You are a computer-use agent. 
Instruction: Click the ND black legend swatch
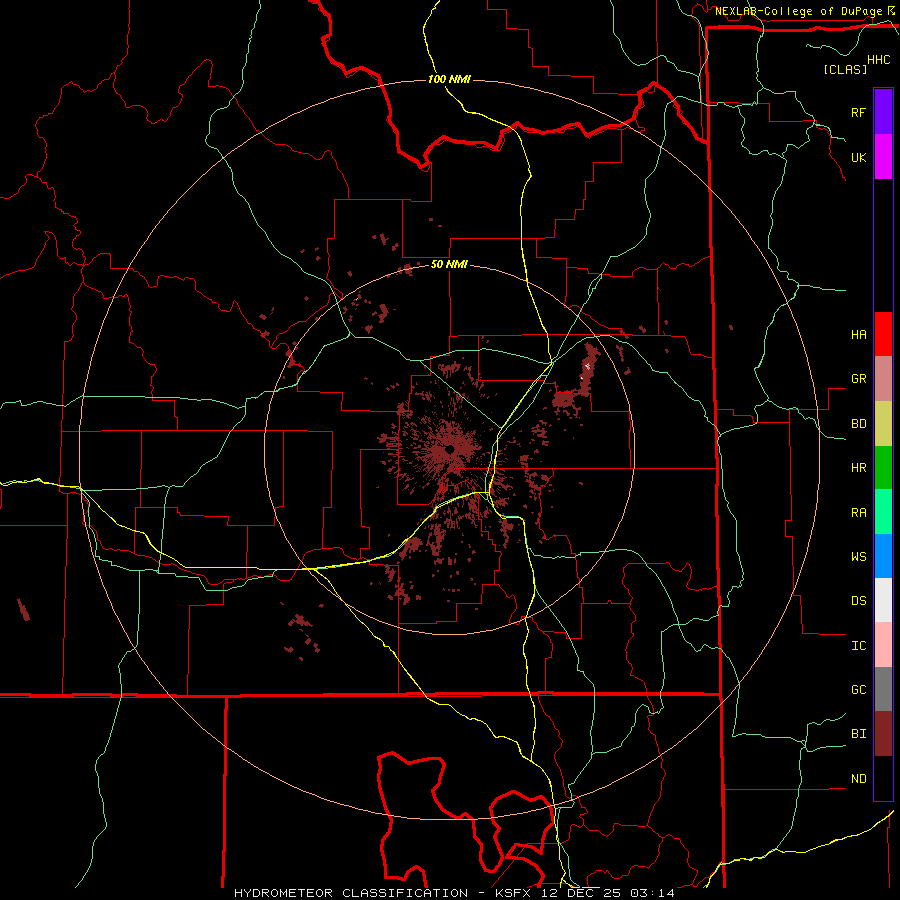(883, 778)
